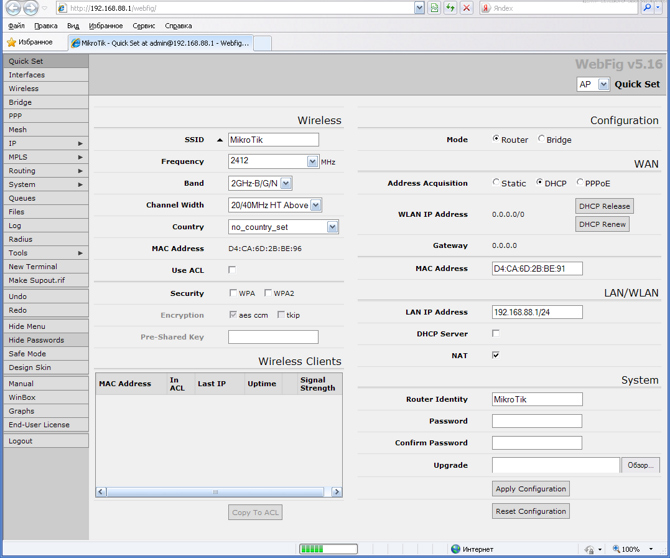This screenshot has height=558, width=670.
Task: Click the browser back arrow button
Action: point(13,8)
